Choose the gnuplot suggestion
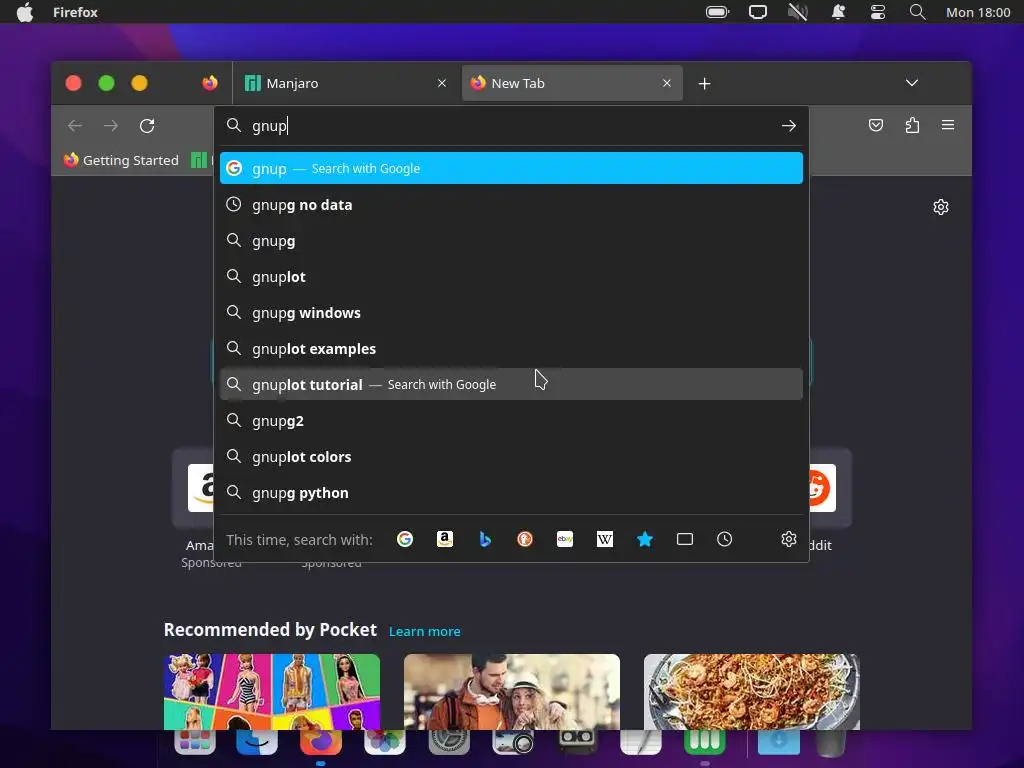Viewport: 1024px width, 768px height. (x=511, y=276)
